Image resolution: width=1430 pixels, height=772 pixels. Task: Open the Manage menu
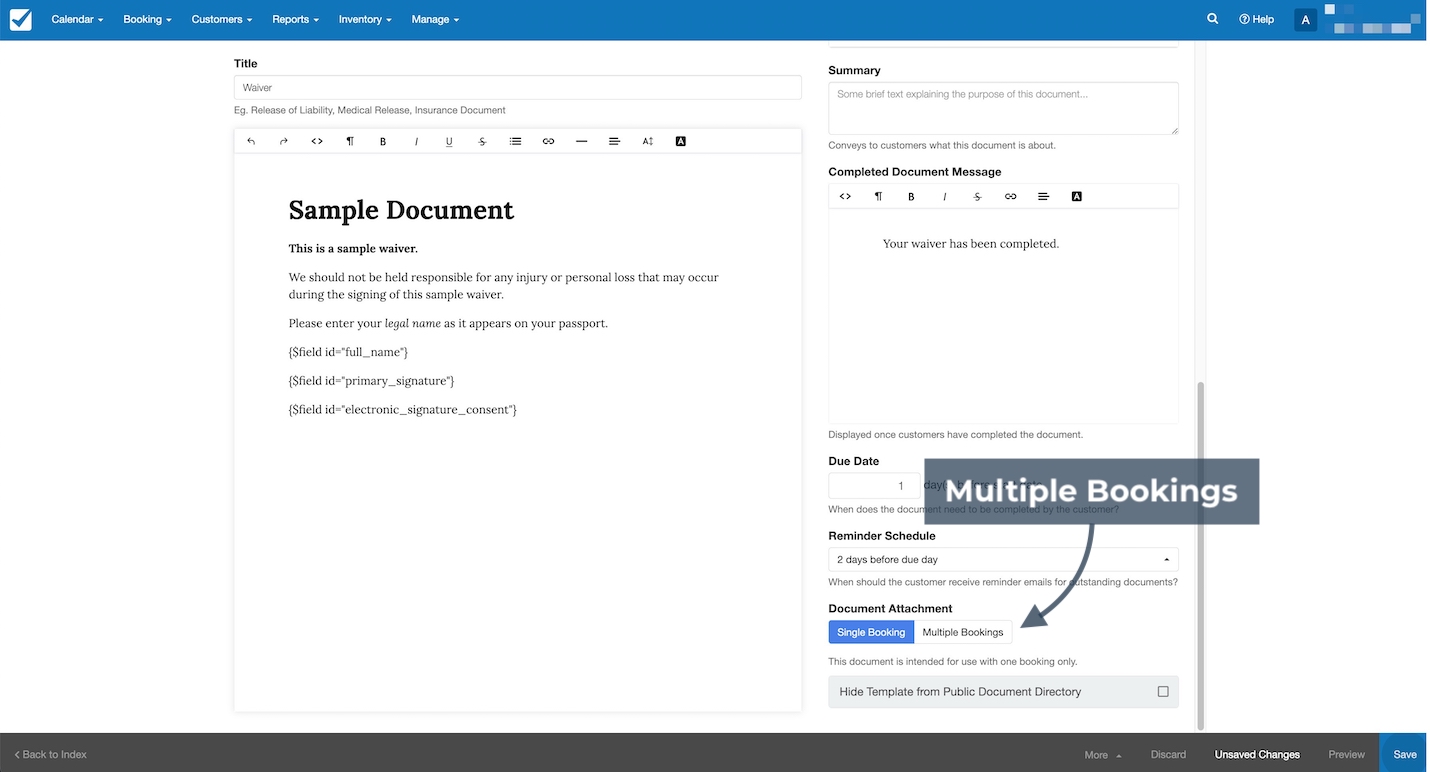tap(435, 19)
